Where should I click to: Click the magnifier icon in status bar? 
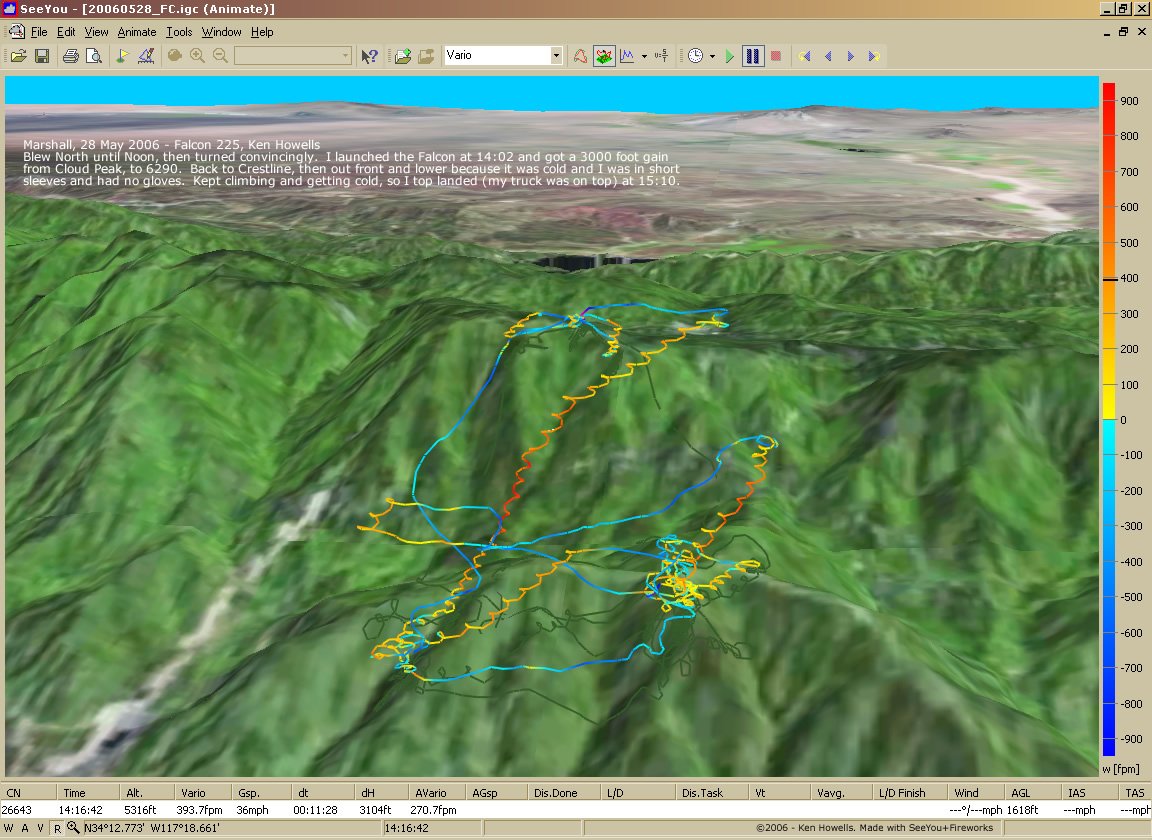73,828
